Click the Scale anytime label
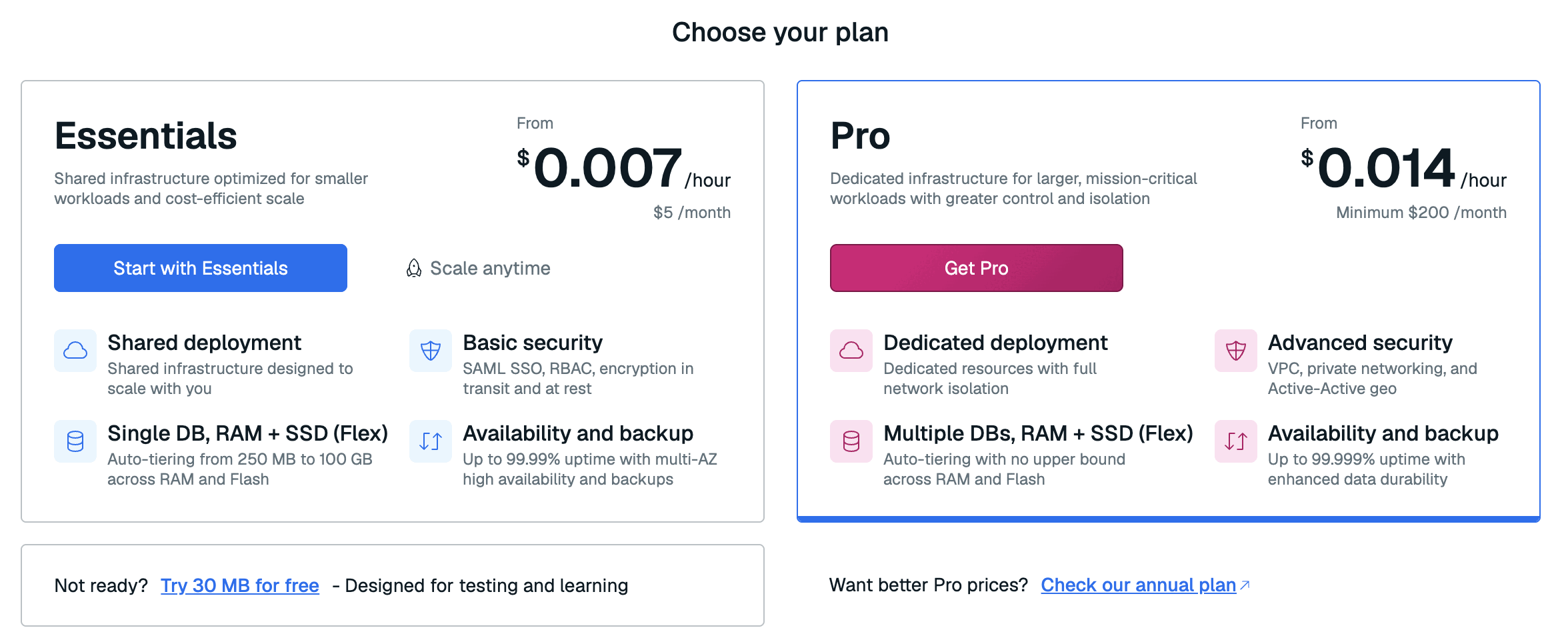1568x644 pixels. [491, 268]
